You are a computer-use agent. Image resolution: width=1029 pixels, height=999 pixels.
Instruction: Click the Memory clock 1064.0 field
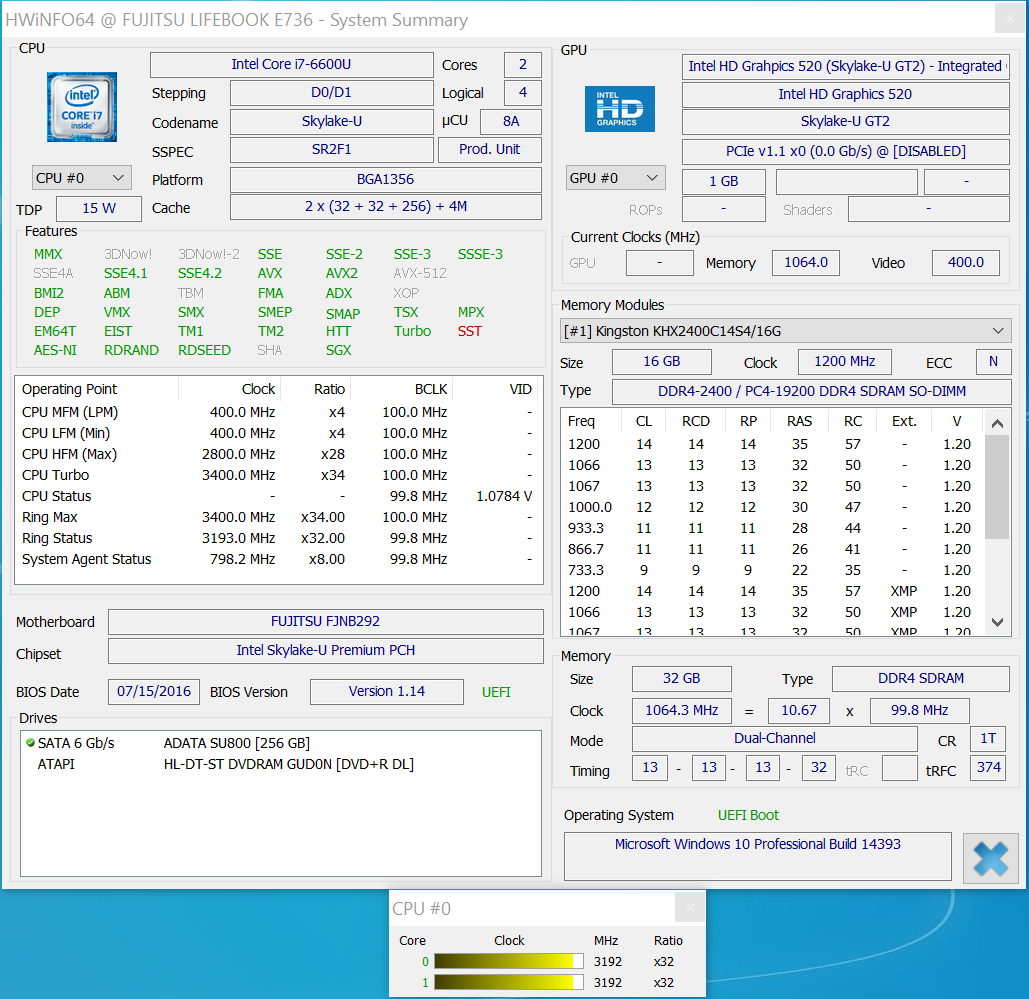[x=806, y=263]
